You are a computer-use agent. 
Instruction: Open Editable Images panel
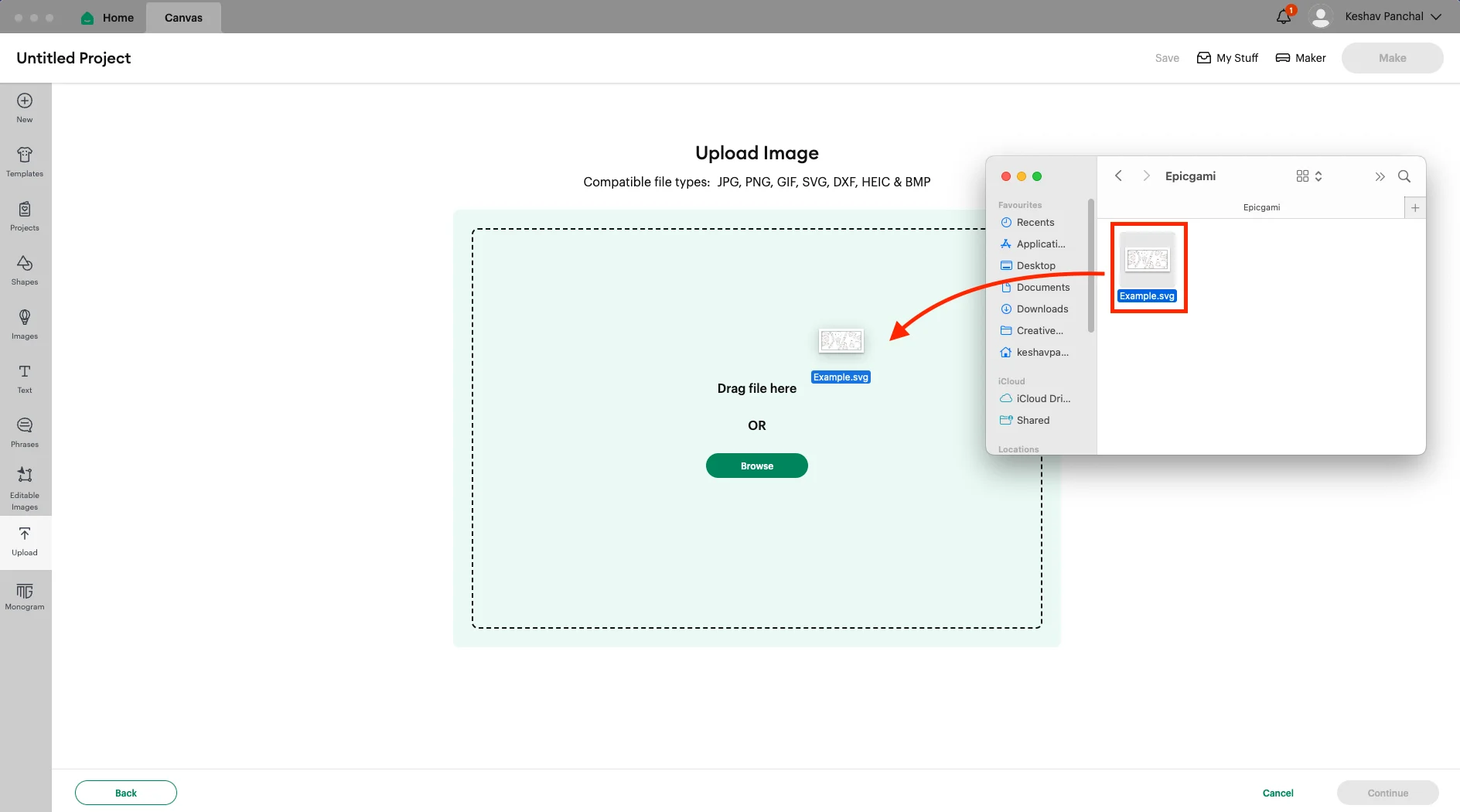[25, 488]
